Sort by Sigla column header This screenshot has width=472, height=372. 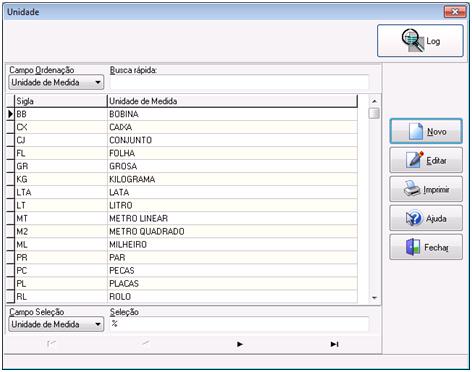coord(61,101)
